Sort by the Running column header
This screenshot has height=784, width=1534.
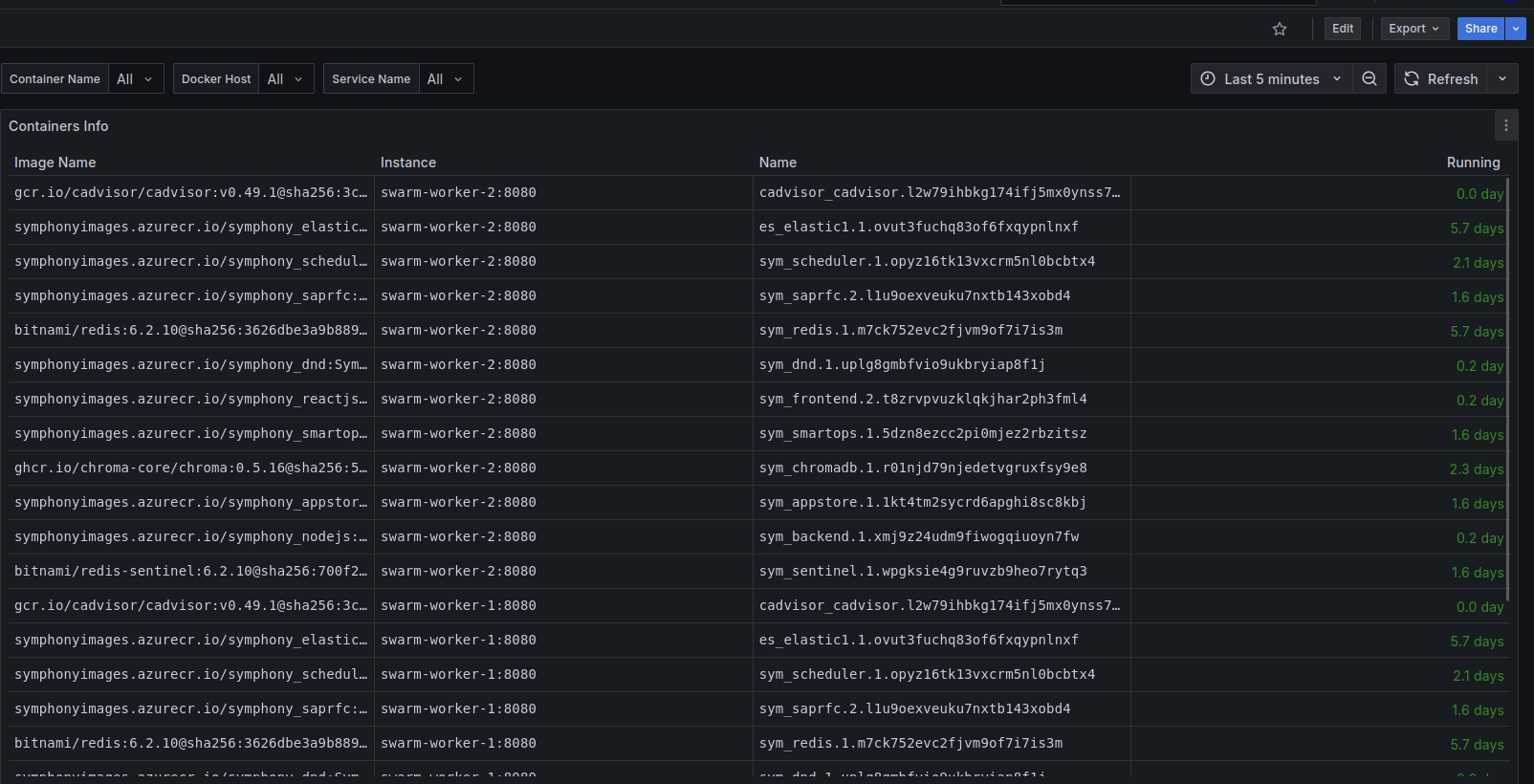tap(1473, 163)
